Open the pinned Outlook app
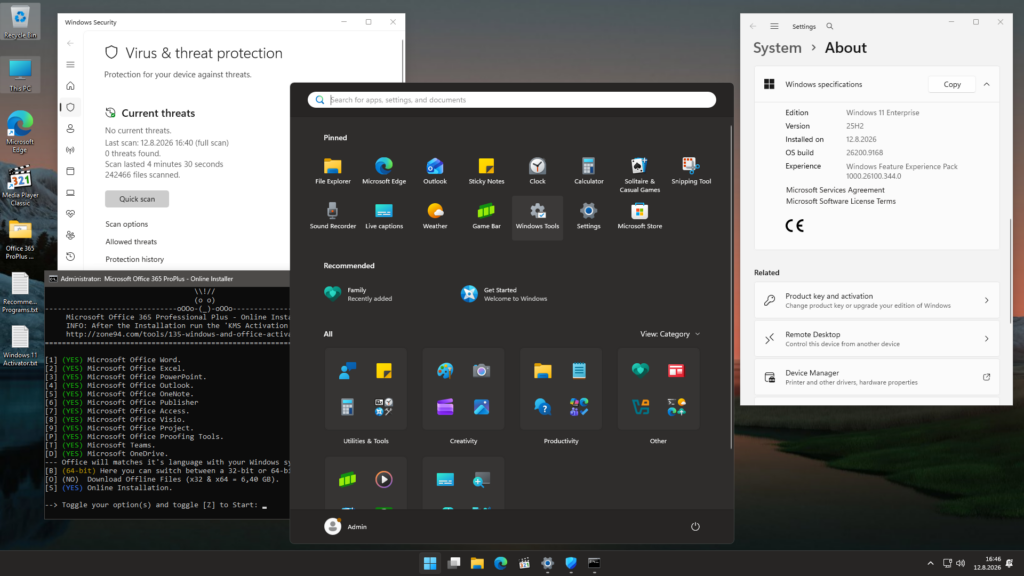The width and height of the screenshot is (1024, 576). click(x=435, y=171)
